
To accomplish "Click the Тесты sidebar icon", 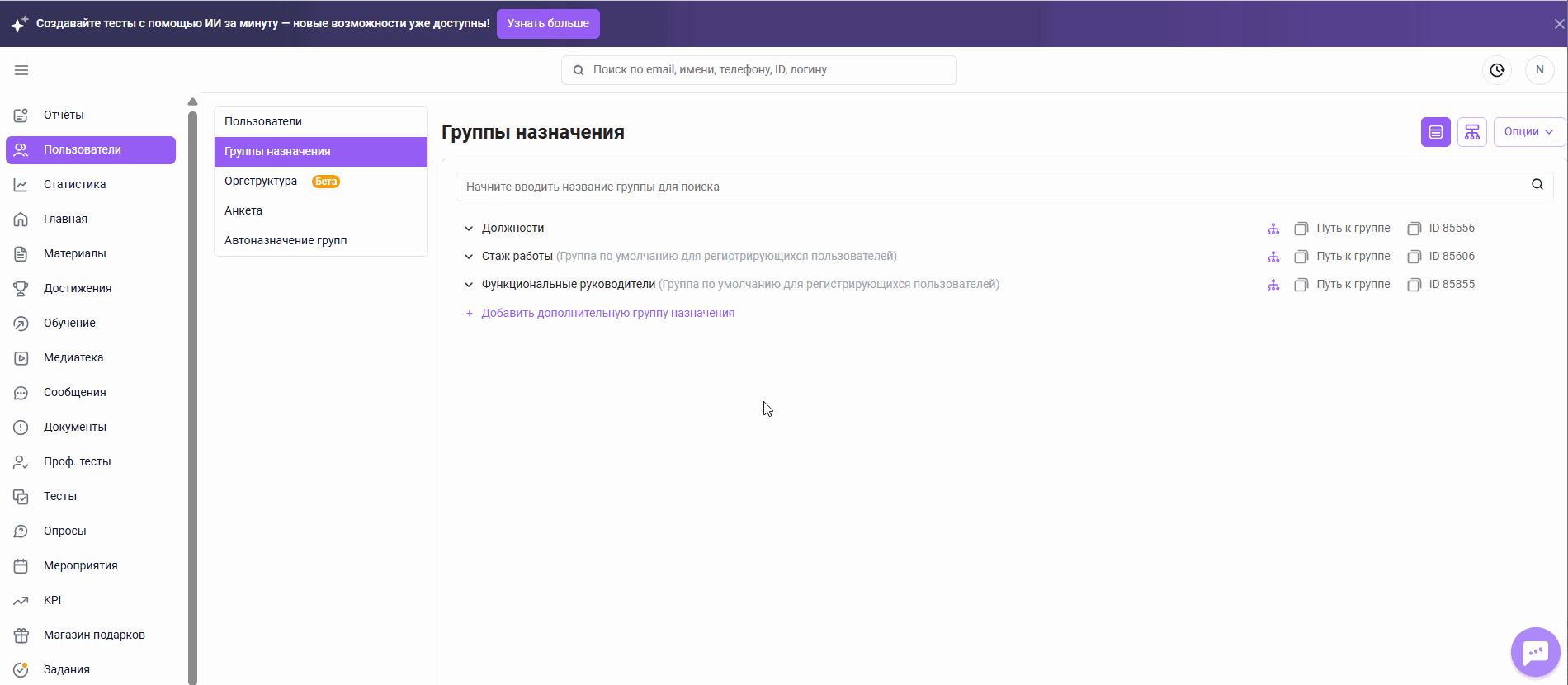I will pyautogui.click(x=21, y=497).
